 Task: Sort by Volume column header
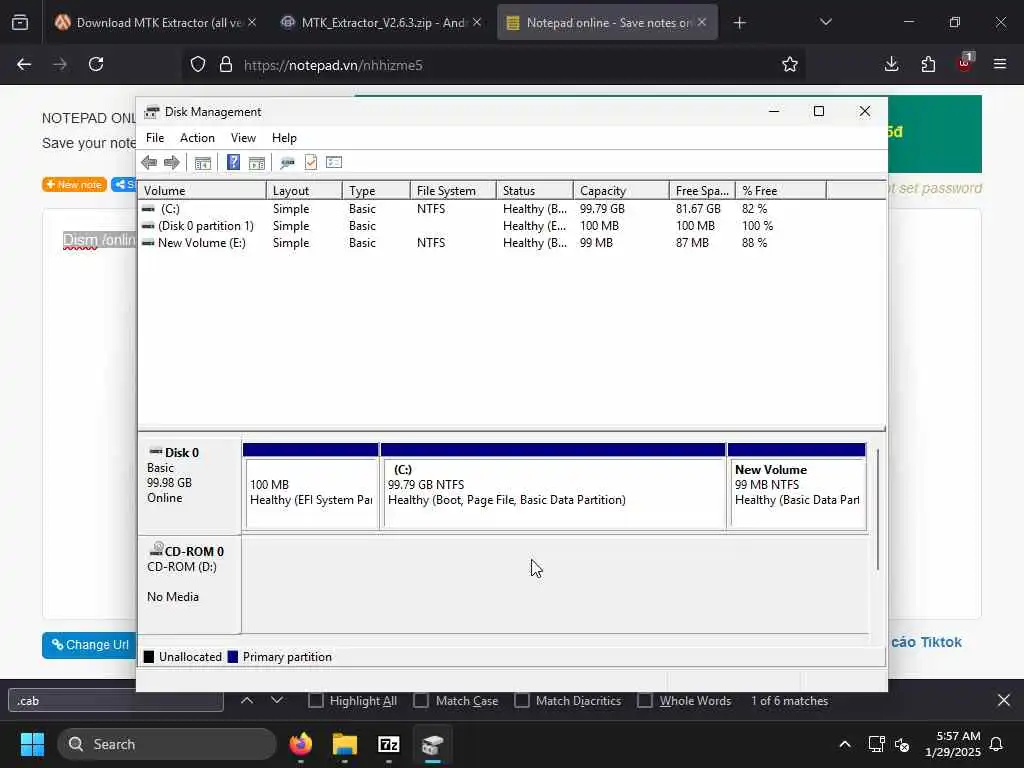coord(202,191)
